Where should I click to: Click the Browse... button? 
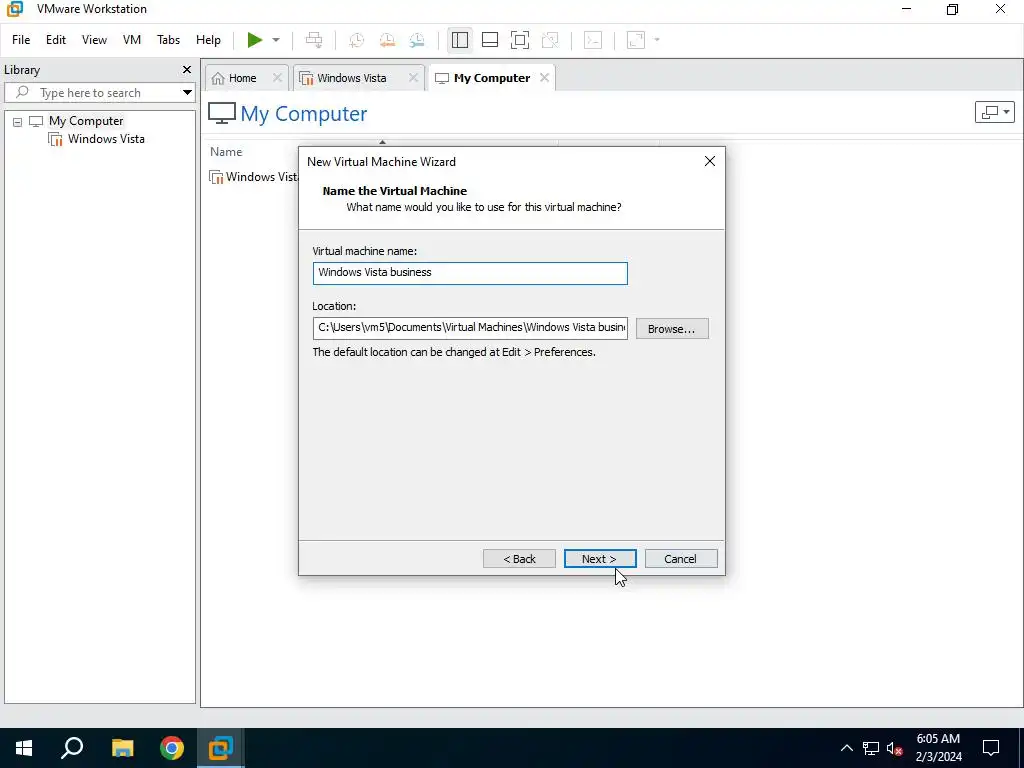coord(672,328)
